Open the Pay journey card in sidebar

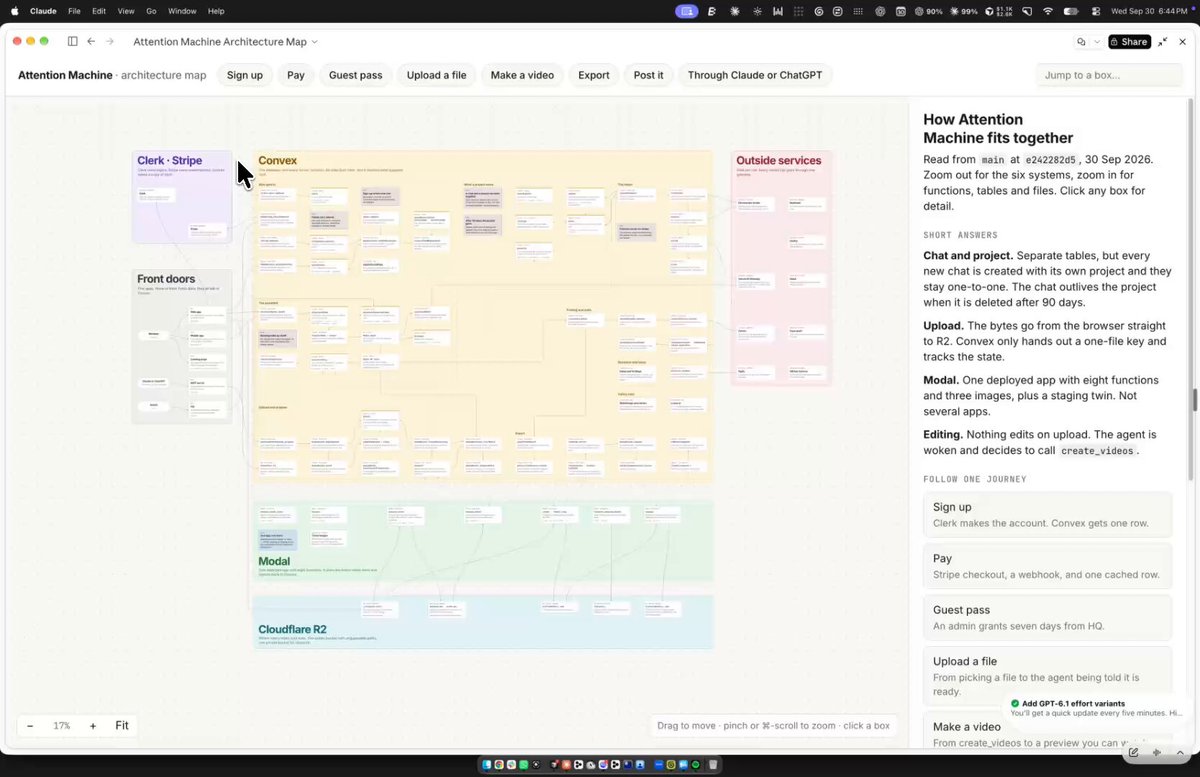[x=1047, y=566]
